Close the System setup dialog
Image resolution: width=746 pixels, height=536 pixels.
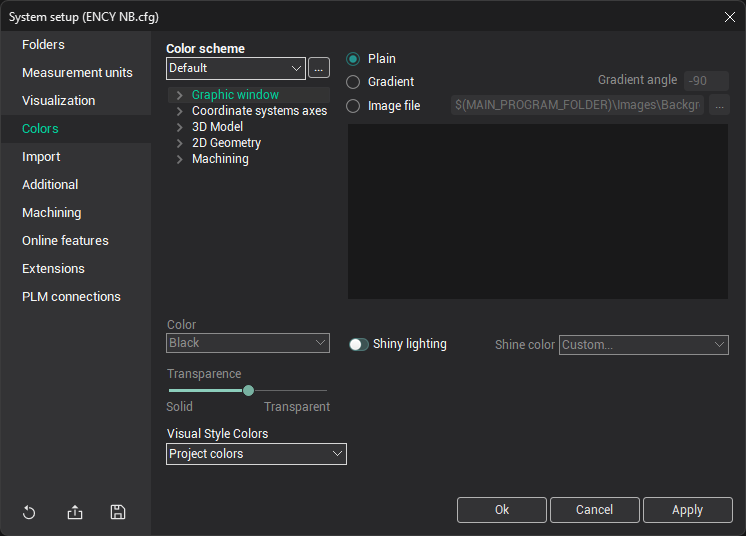tap(729, 17)
